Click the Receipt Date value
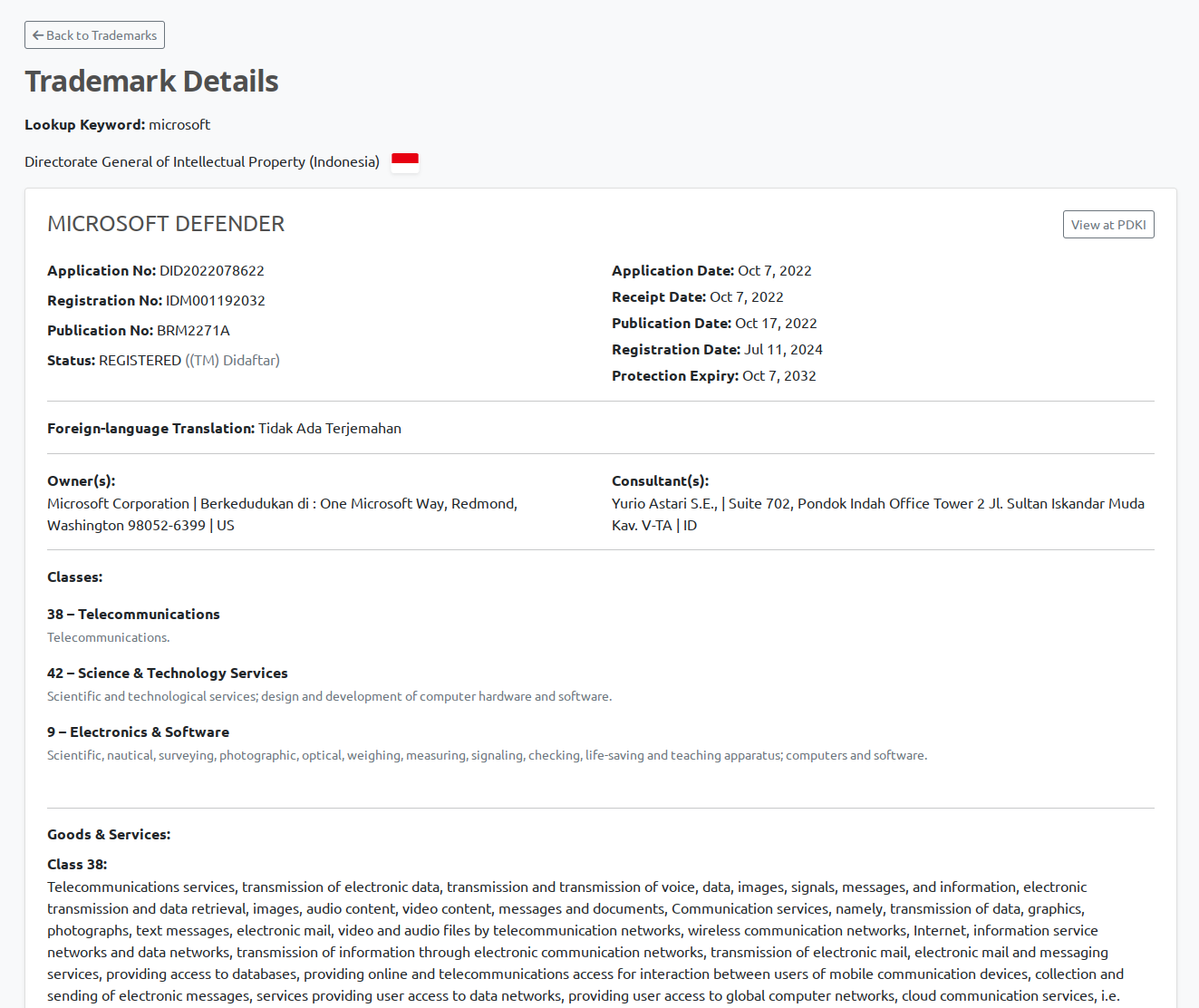 click(746, 297)
